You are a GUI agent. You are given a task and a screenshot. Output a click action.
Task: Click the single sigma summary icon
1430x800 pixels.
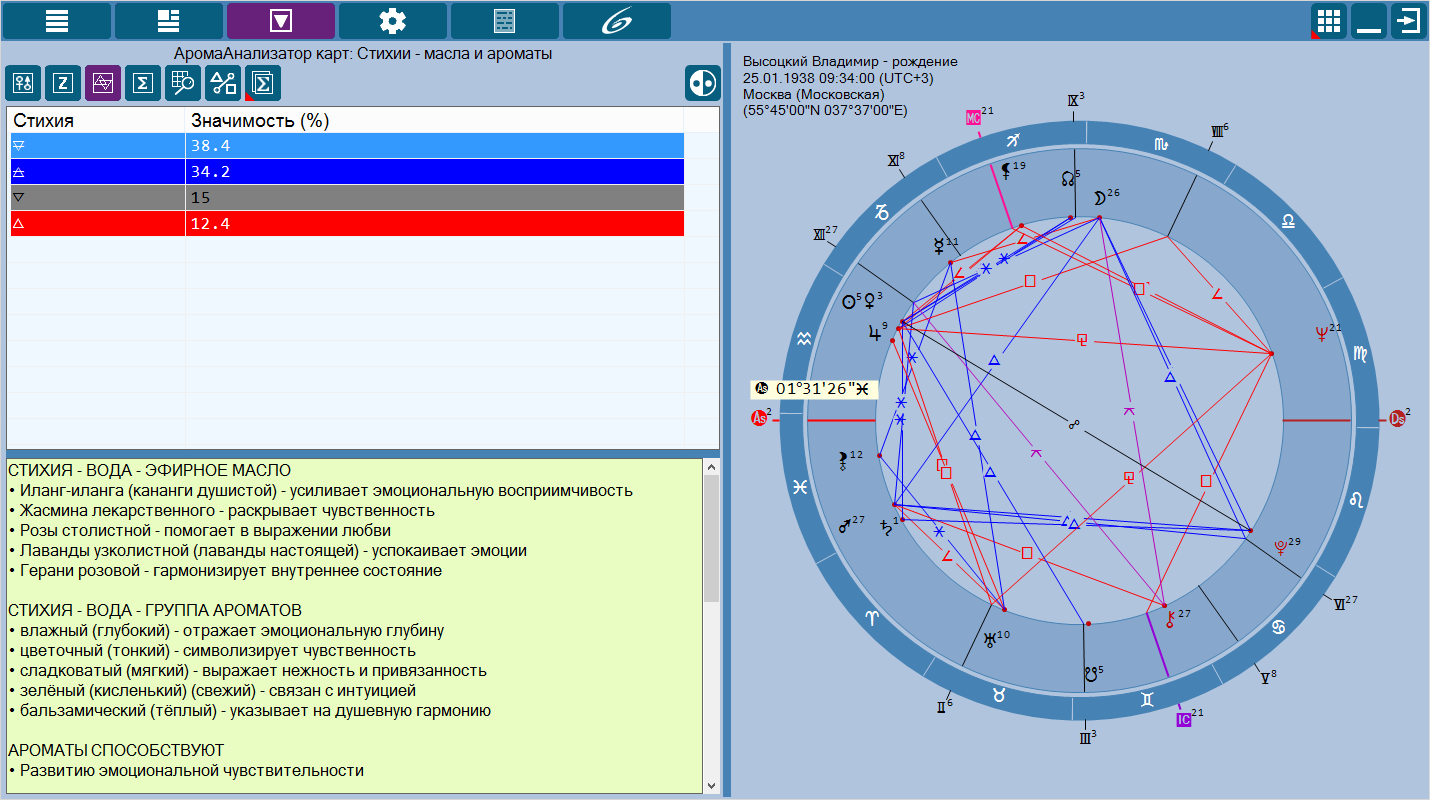tap(143, 84)
